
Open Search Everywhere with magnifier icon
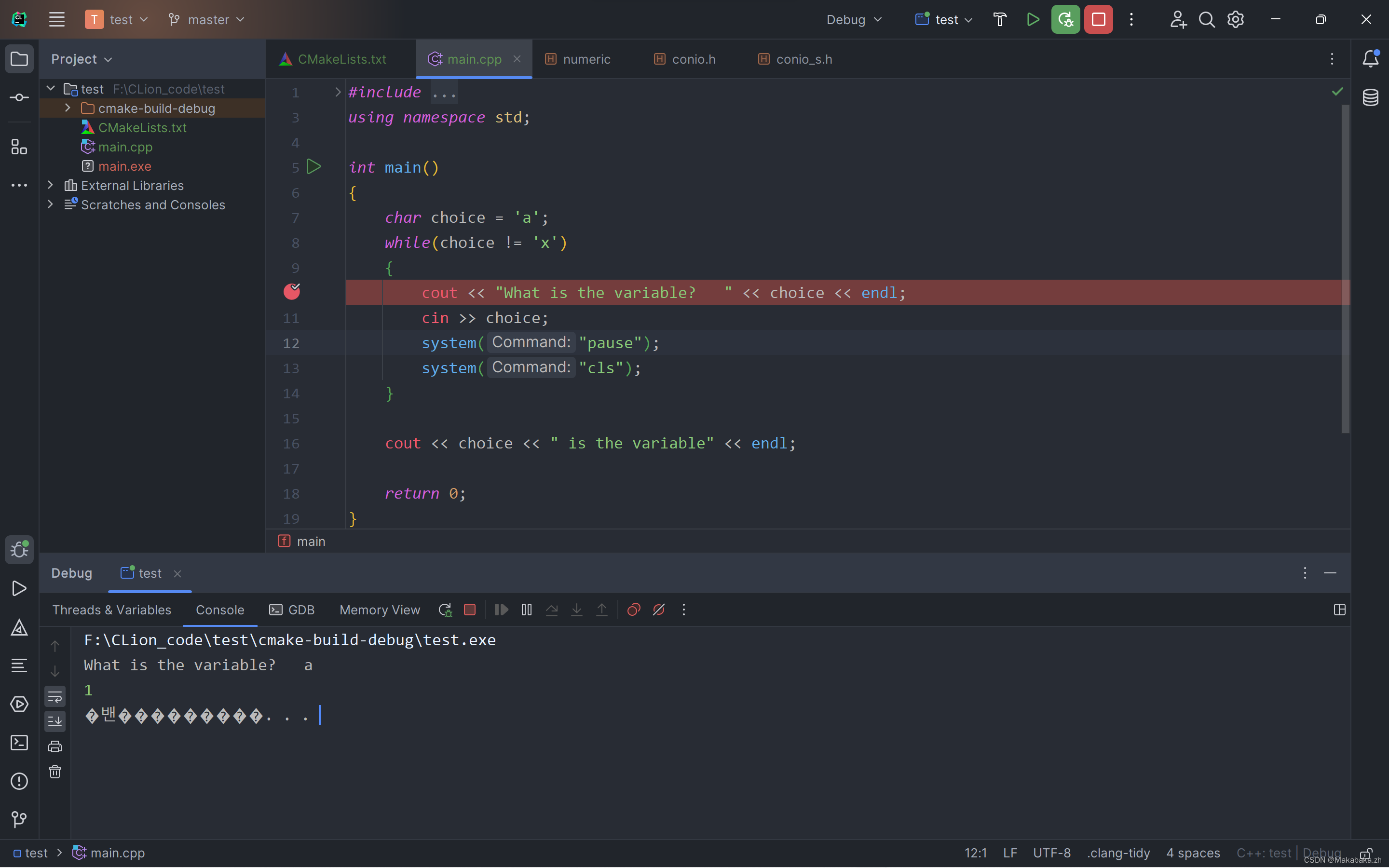tap(1207, 19)
